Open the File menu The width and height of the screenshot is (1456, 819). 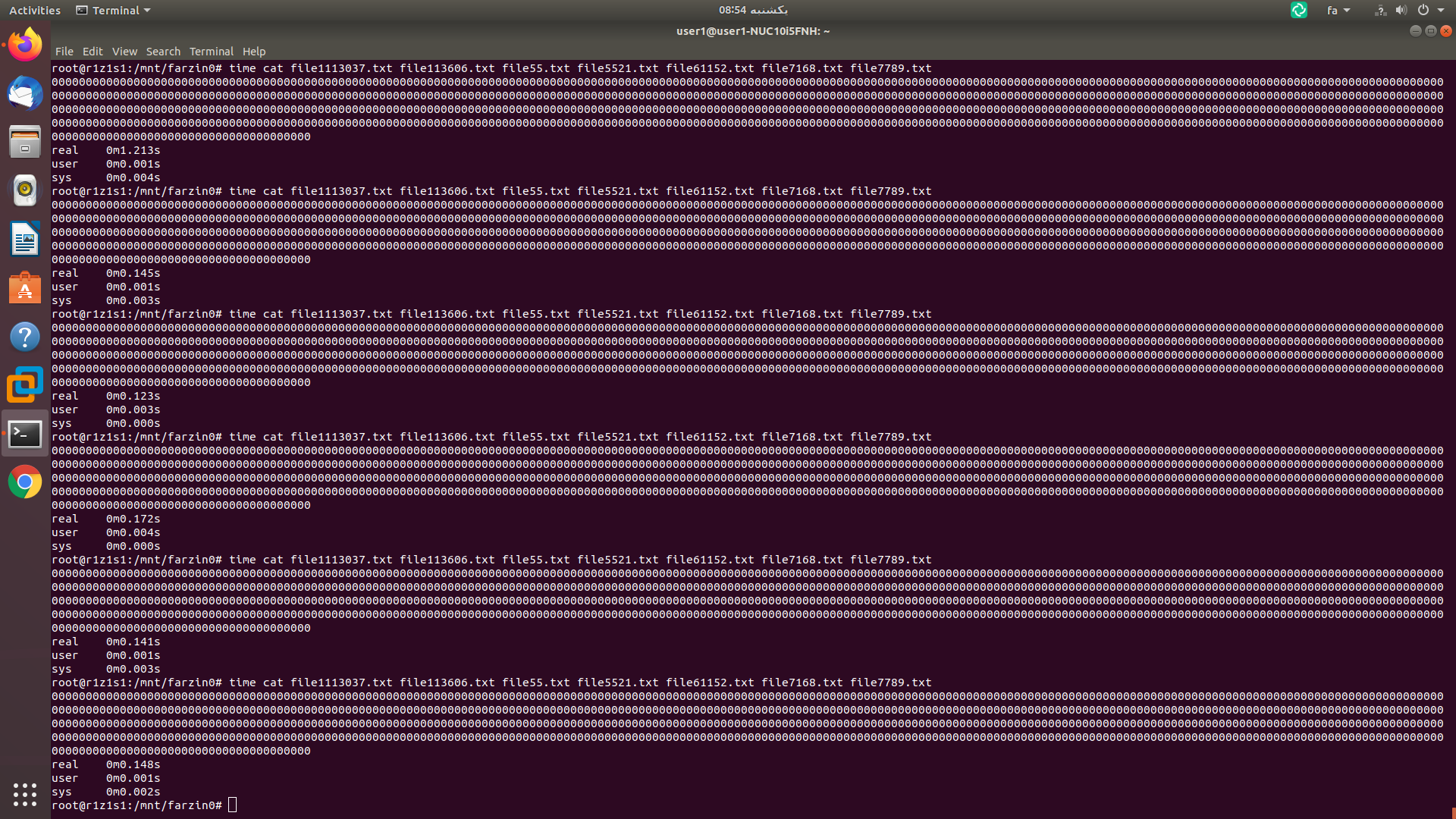64,52
